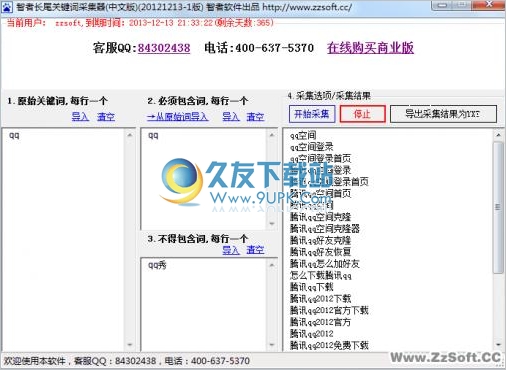Select result row 腾讯qq2012免费下载
Viewport: 506px width, 370px height.
click(x=329, y=345)
